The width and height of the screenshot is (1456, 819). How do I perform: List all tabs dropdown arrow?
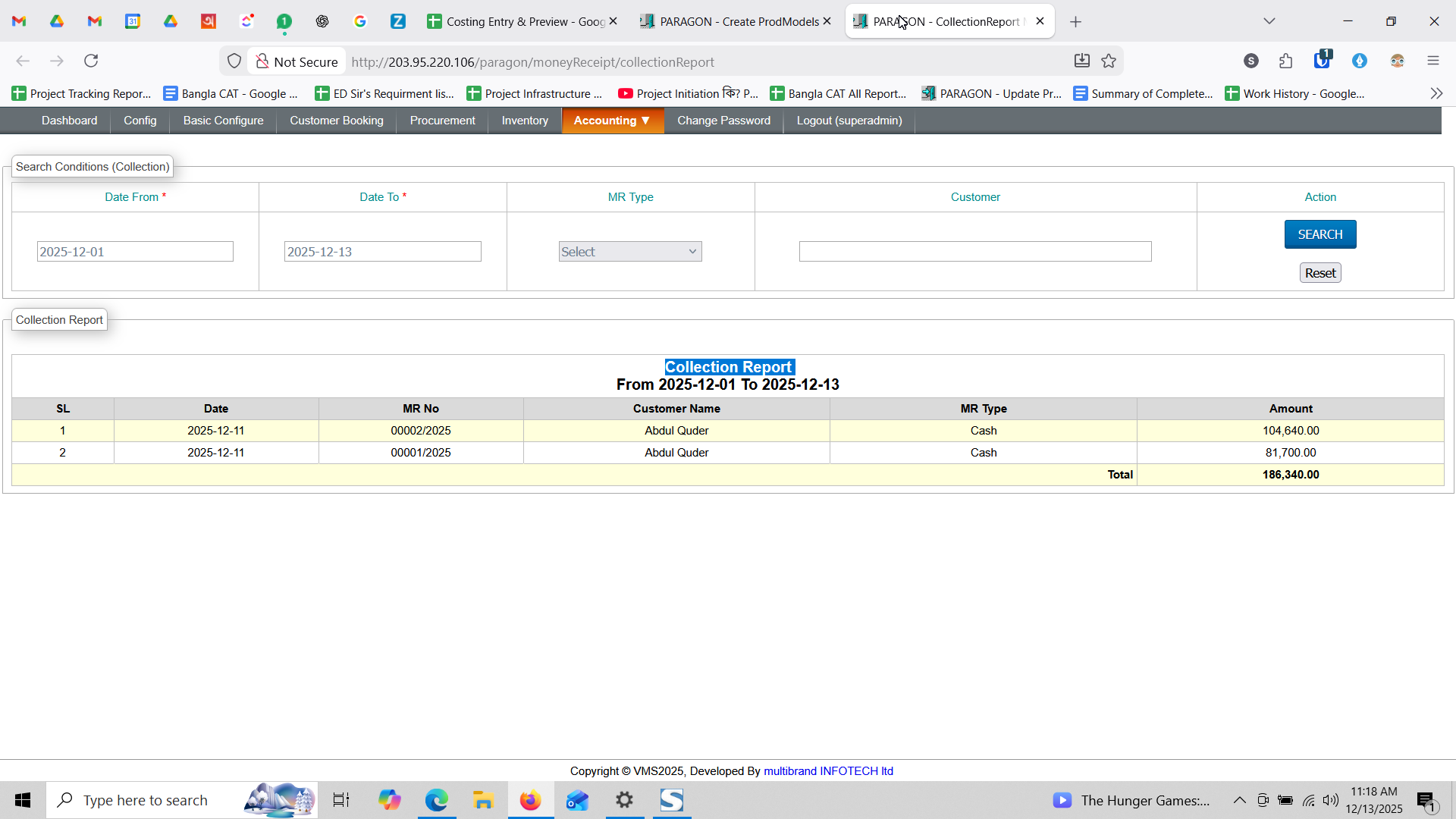click(x=1269, y=21)
